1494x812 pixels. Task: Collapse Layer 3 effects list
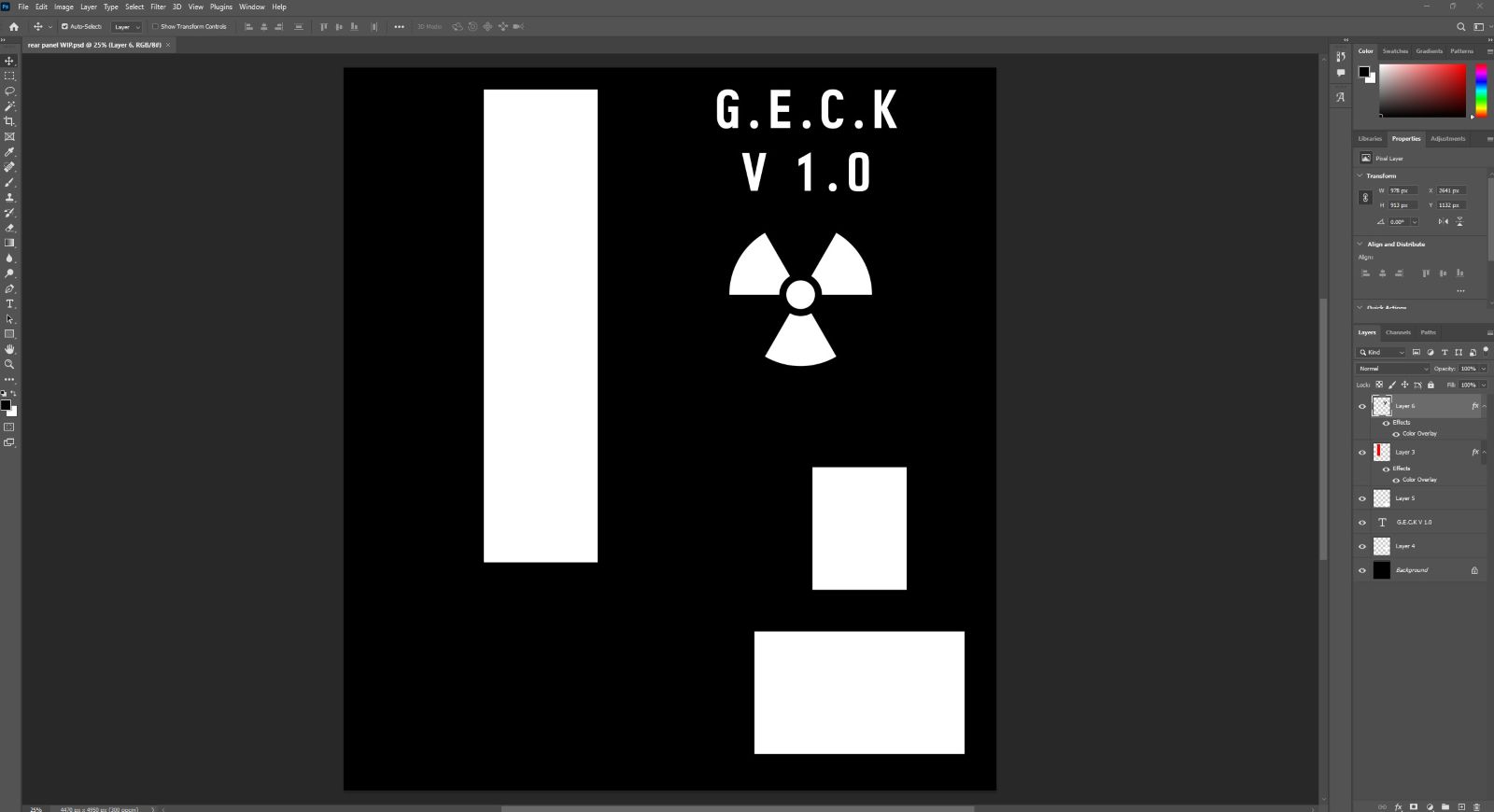(x=1485, y=452)
